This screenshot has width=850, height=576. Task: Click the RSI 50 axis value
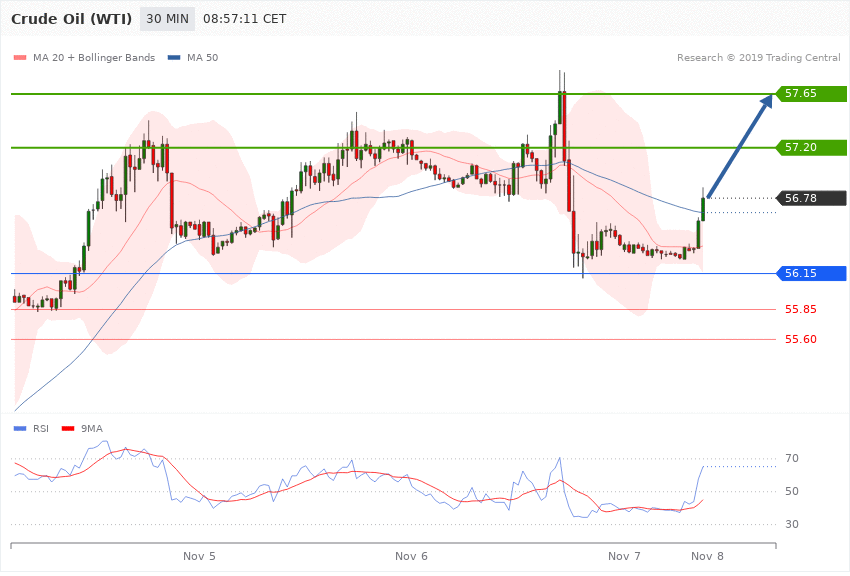792,491
